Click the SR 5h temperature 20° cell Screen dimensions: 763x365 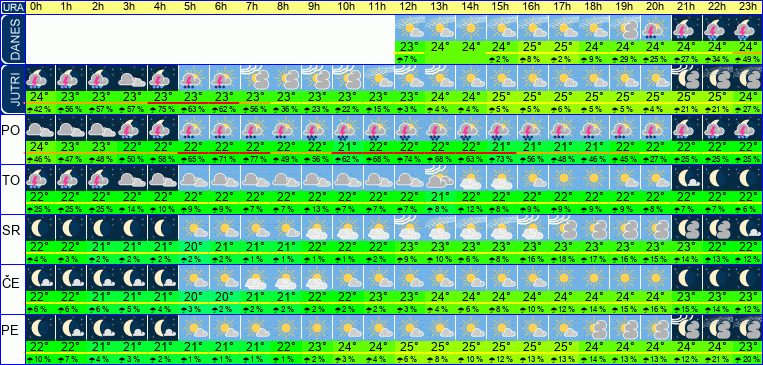[x=194, y=246]
